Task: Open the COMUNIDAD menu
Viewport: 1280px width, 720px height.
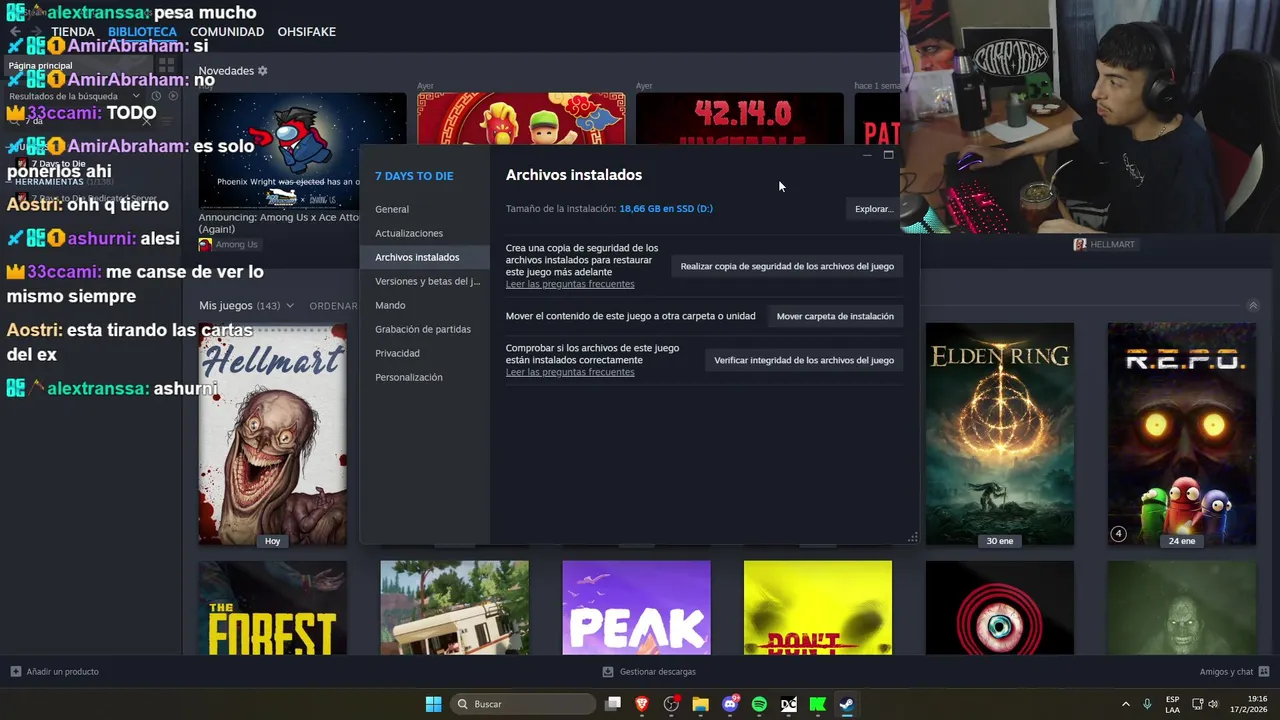Action: coord(227,32)
